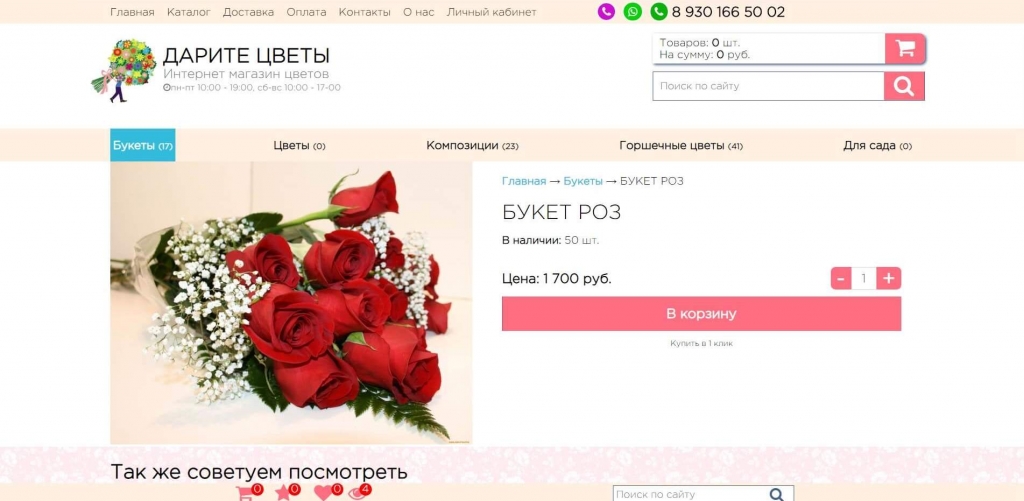The width and height of the screenshot is (1024, 501).
Task: Click the green phone call icon
Action: coord(659,12)
